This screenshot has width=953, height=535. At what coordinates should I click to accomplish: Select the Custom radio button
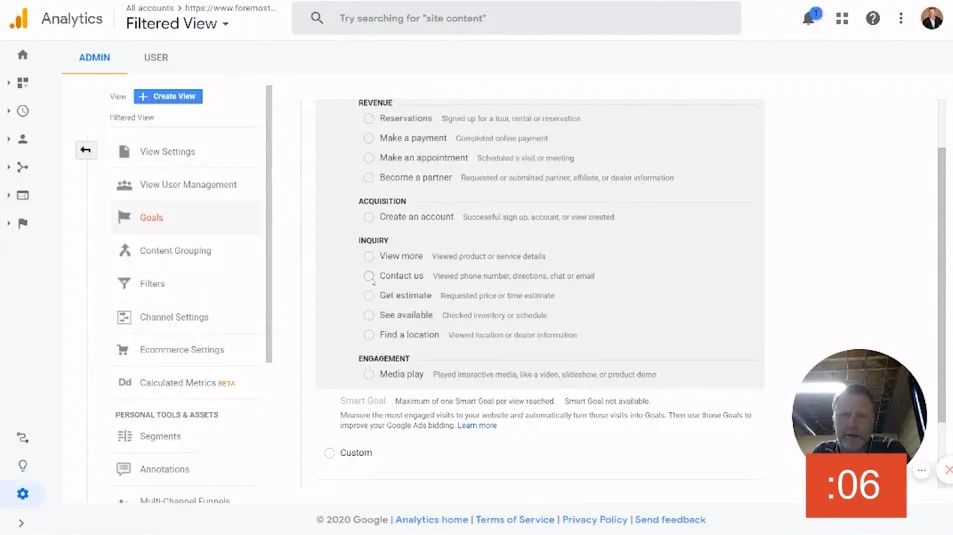[x=329, y=453]
